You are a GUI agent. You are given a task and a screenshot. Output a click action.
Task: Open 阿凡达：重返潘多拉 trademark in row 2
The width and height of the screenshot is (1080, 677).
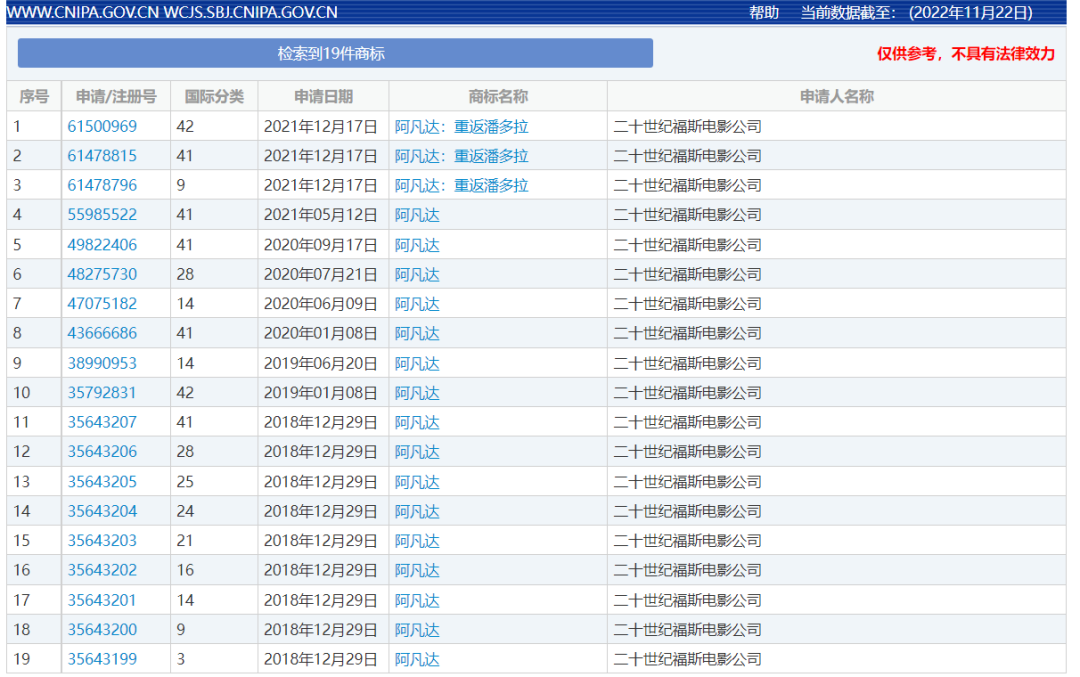point(461,156)
